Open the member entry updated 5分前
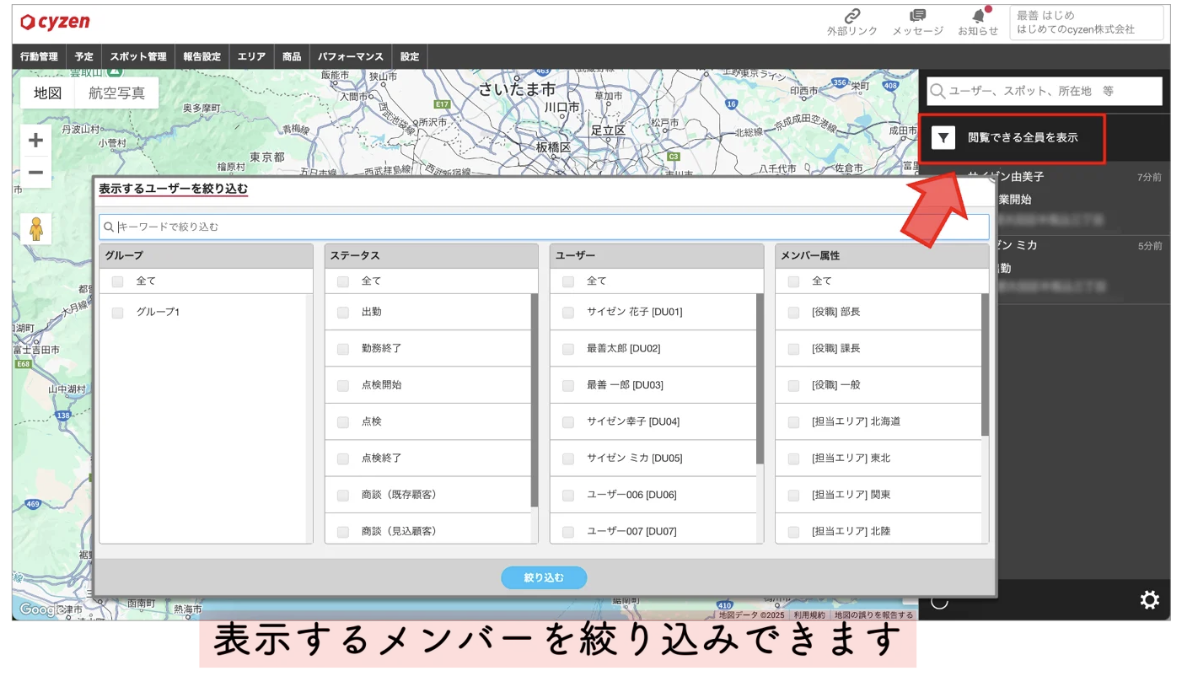 click(x=1083, y=268)
